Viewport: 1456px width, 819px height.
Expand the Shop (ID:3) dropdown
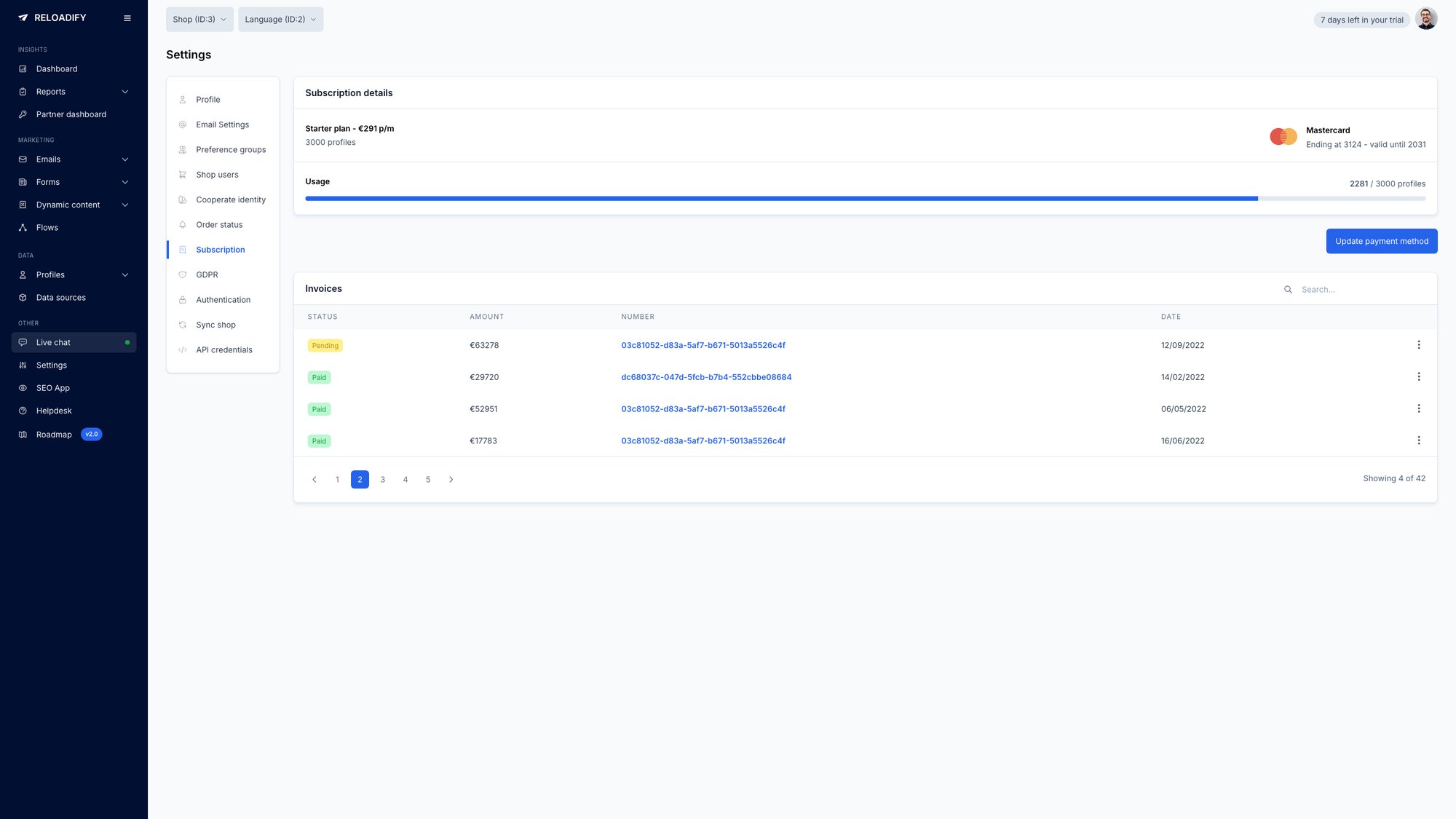pyautogui.click(x=199, y=20)
